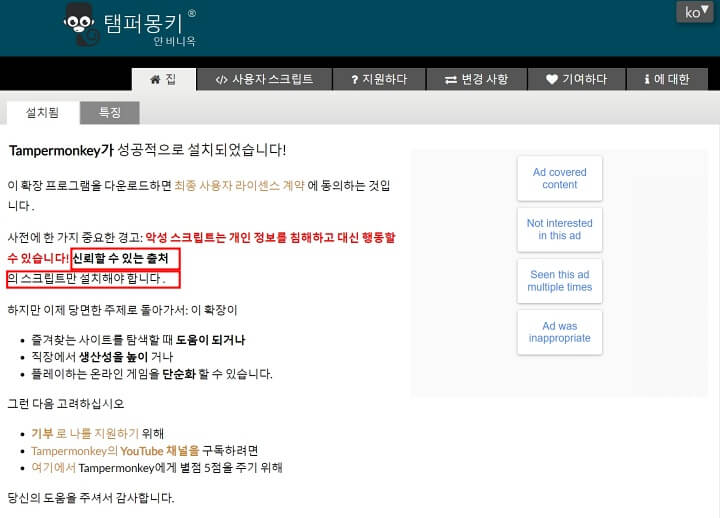Open the 기여하다 contribute tab
The height and width of the screenshot is (518, 720).
click(577, 79)
